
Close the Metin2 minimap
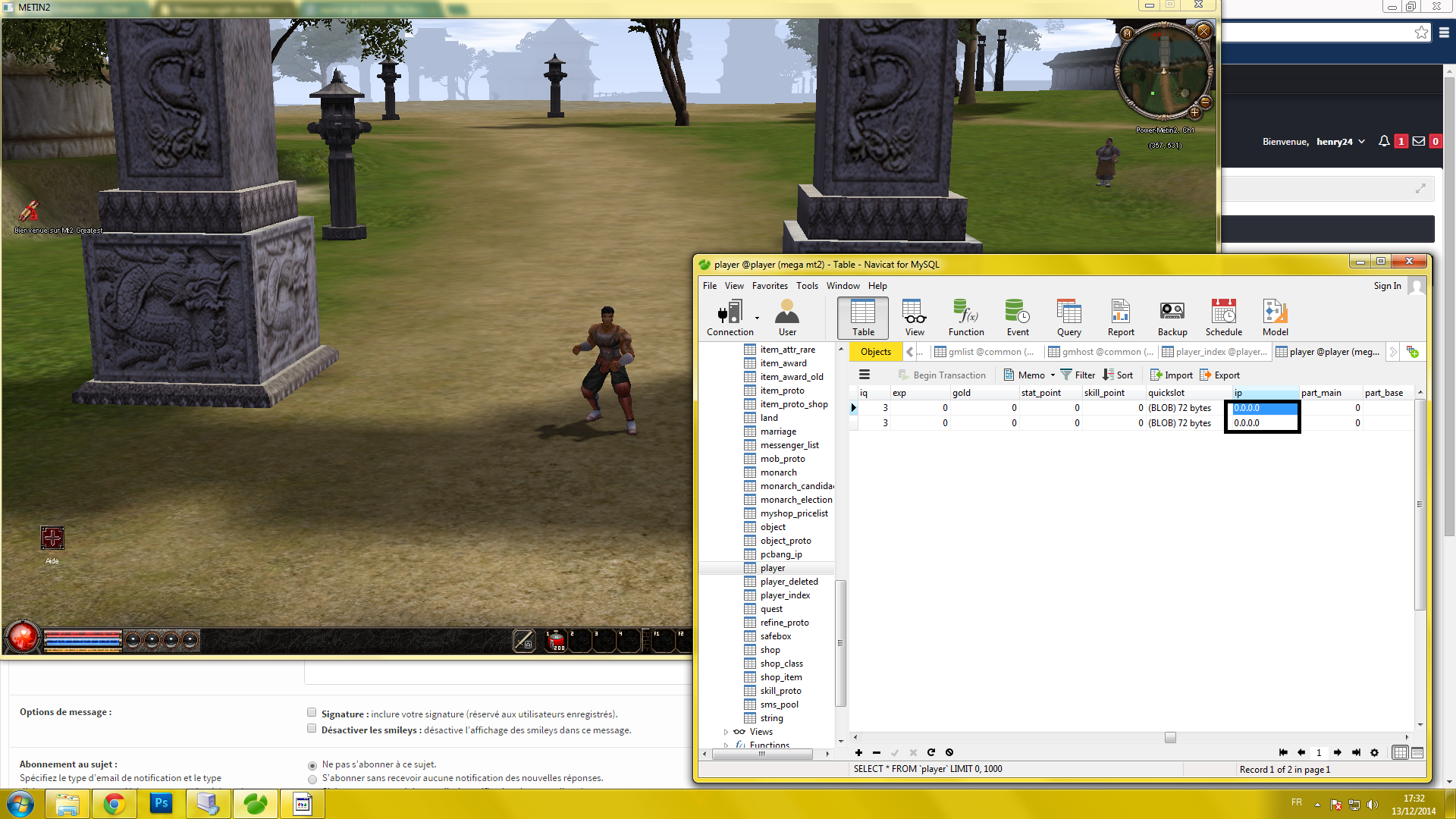coord(1203,31)
